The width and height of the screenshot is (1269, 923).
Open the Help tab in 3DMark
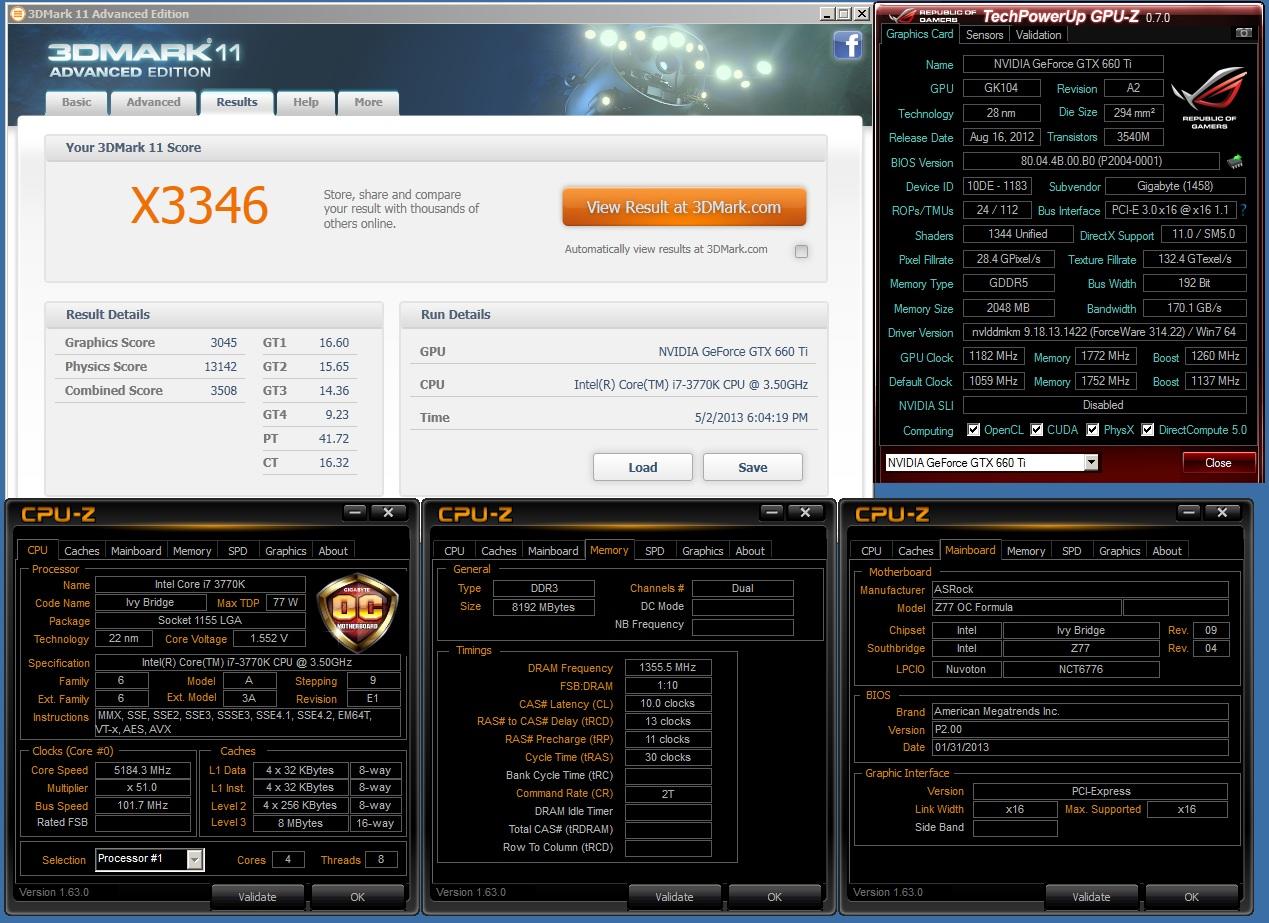point(306,102)
